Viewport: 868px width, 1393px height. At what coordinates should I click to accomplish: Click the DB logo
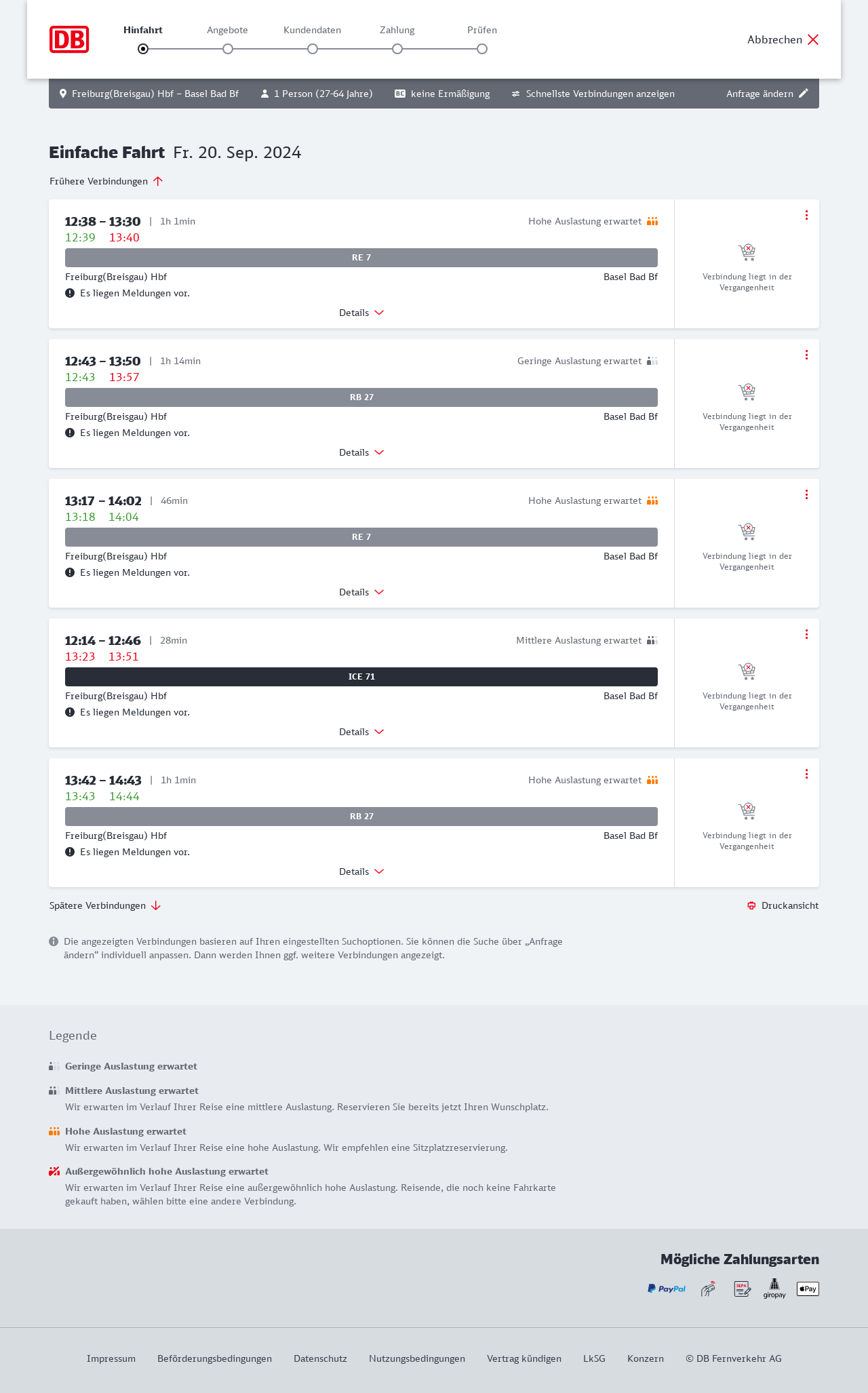(69, 39)
